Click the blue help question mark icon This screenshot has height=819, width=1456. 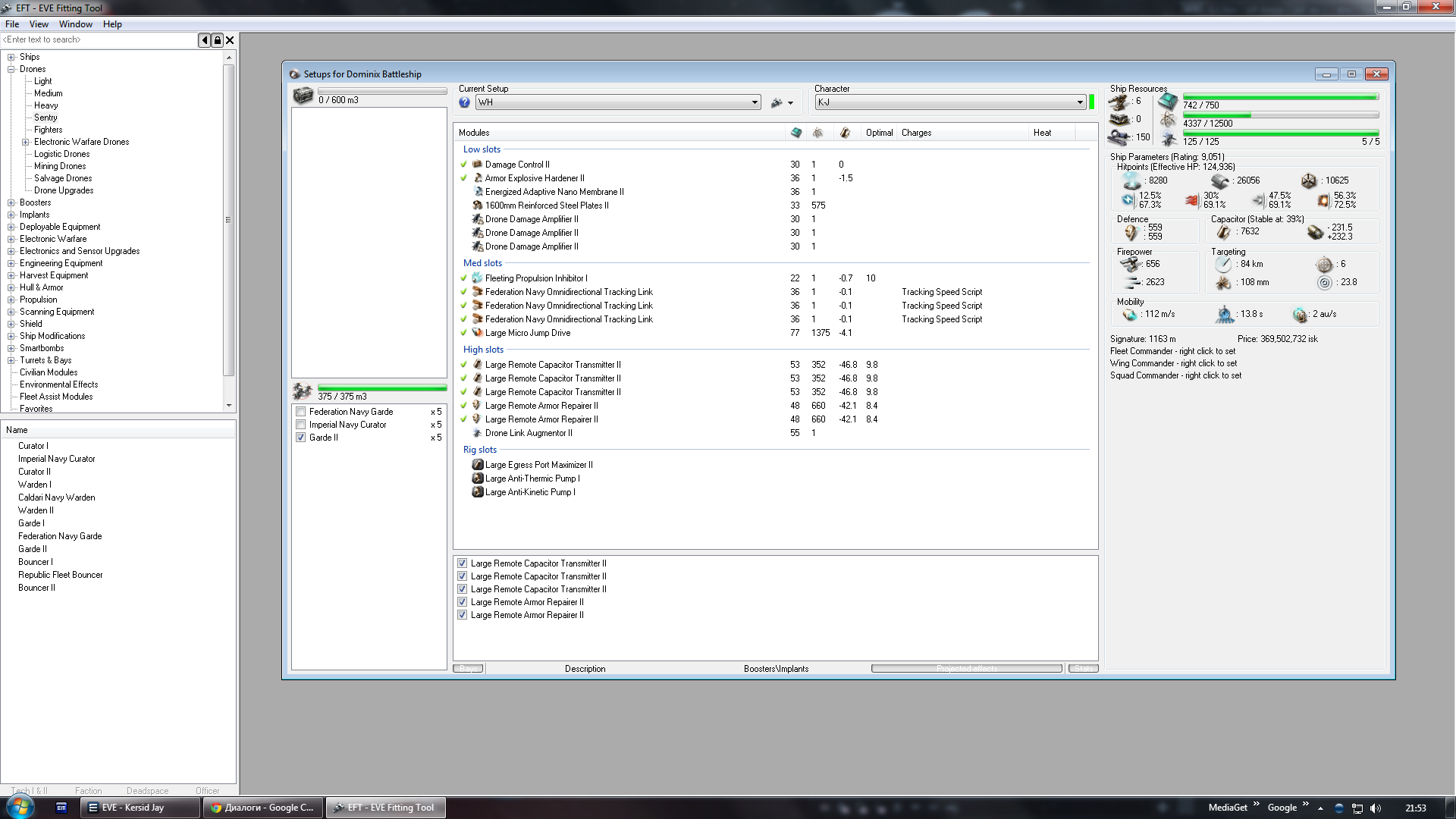[465, 102]
